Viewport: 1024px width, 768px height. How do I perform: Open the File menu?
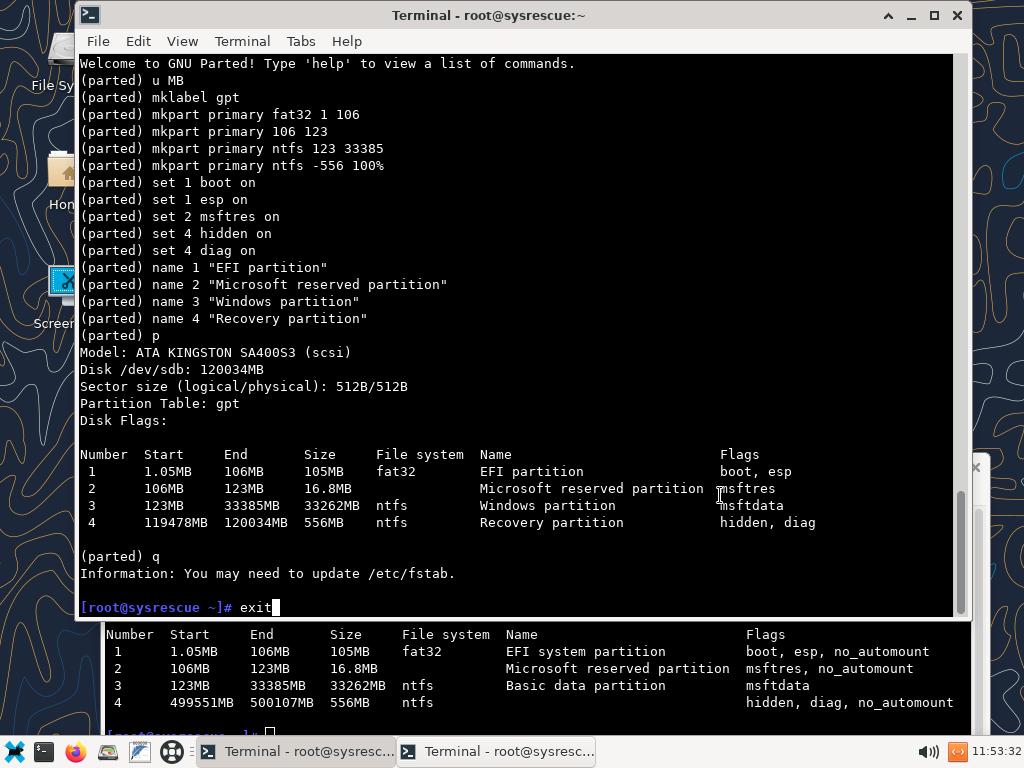tap(98, 41)
